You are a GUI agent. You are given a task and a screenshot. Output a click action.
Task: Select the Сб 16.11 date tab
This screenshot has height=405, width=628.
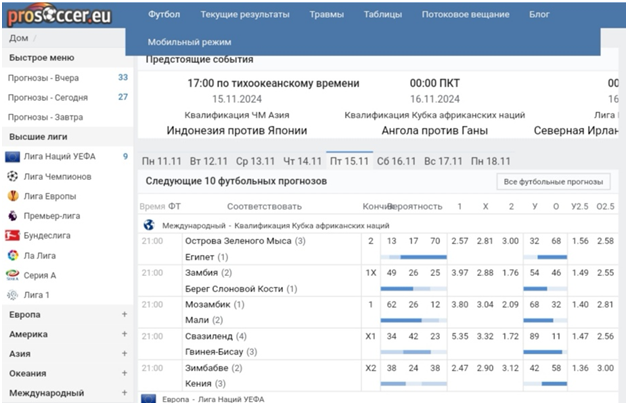pyautogui.click(x=396, y=160)
